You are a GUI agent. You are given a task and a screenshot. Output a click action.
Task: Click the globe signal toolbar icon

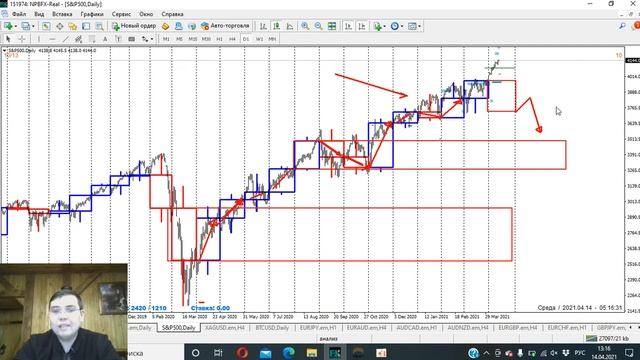click(x=192, y=26)
